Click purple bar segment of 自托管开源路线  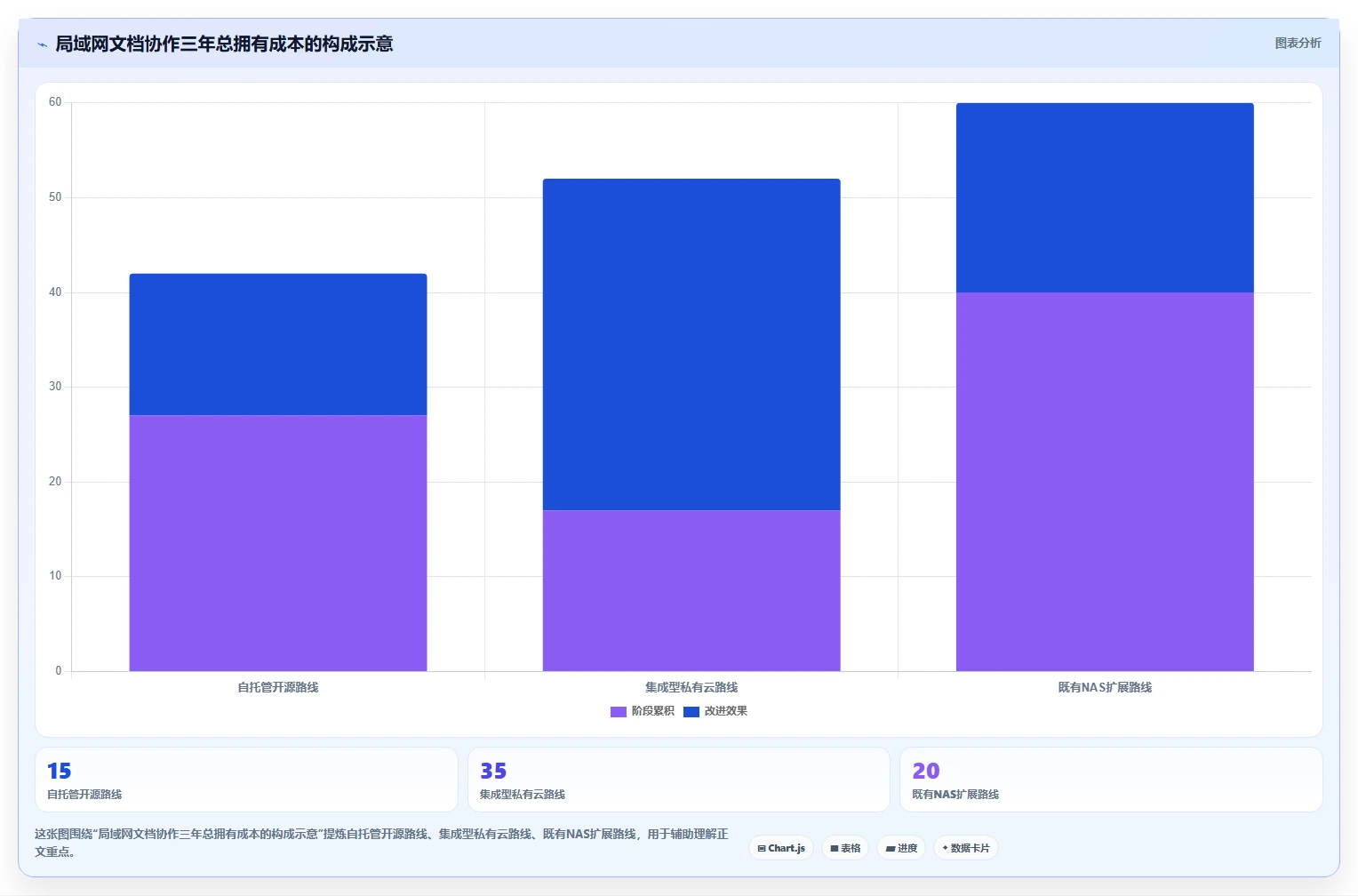(x=278, y=543)
